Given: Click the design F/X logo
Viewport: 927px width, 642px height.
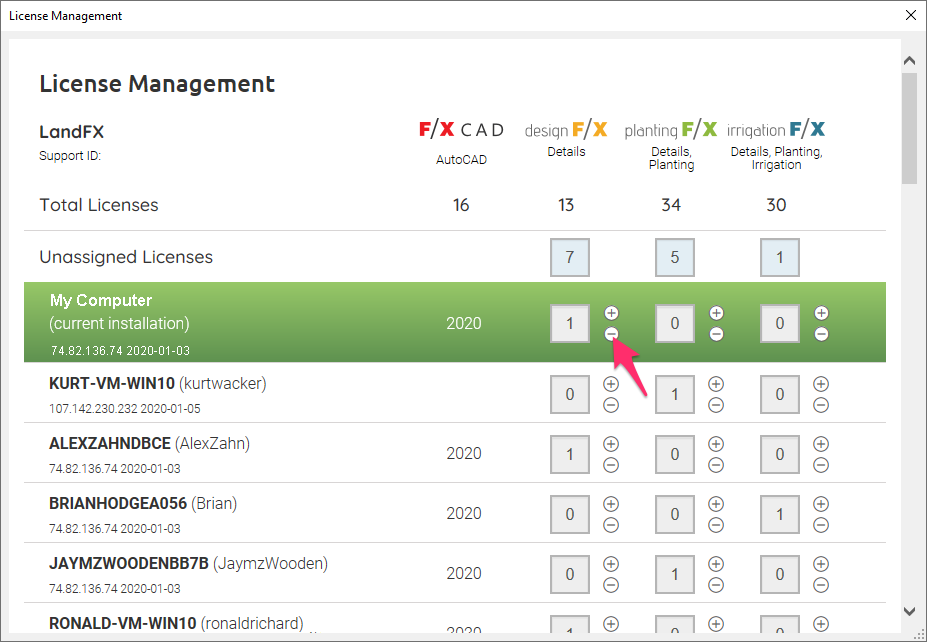Looking at the screenshot, I should tap(566, 129).
